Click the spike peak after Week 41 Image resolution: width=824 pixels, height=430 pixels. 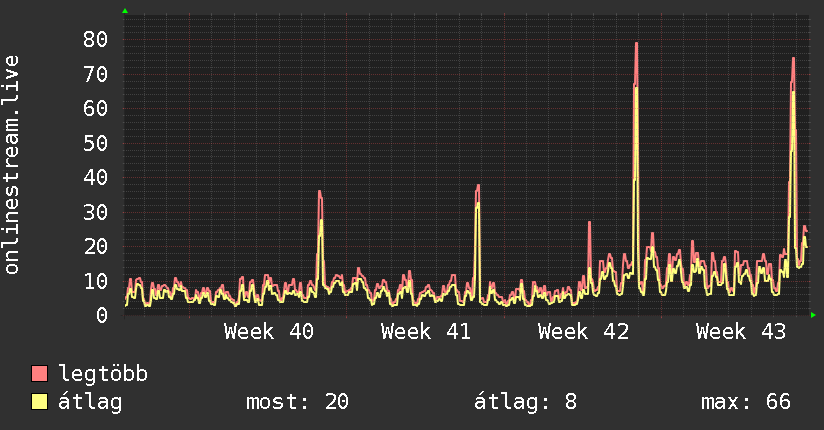coord(478,187)
